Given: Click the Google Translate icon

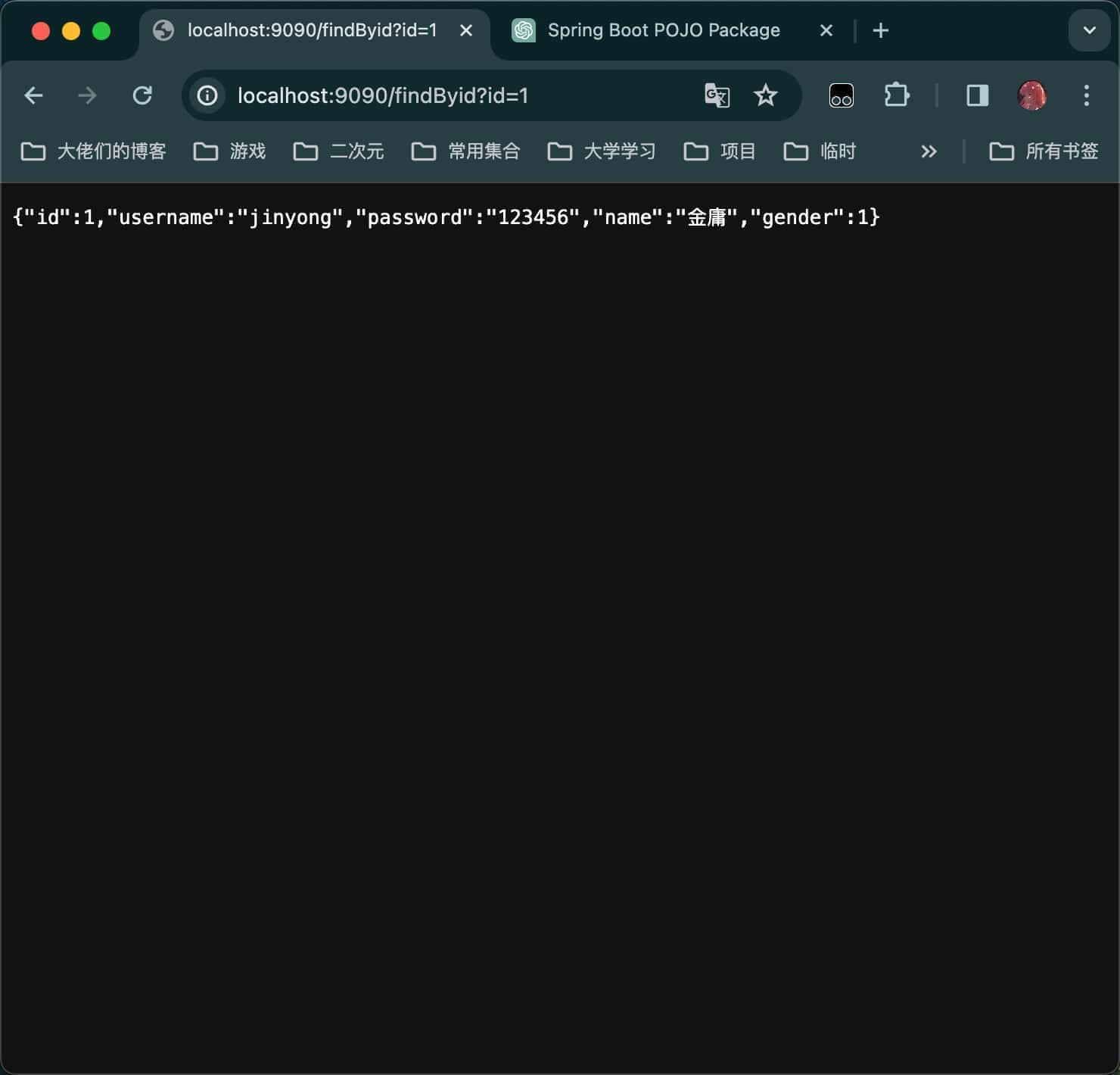Looking at the screenshot, I should [717, 95].
